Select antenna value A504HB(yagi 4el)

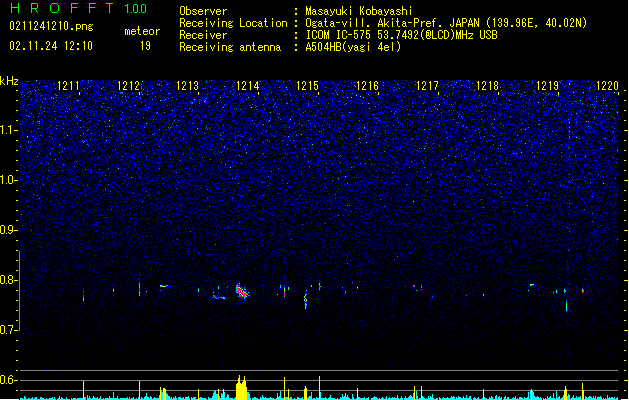click(x=353, y=47)
